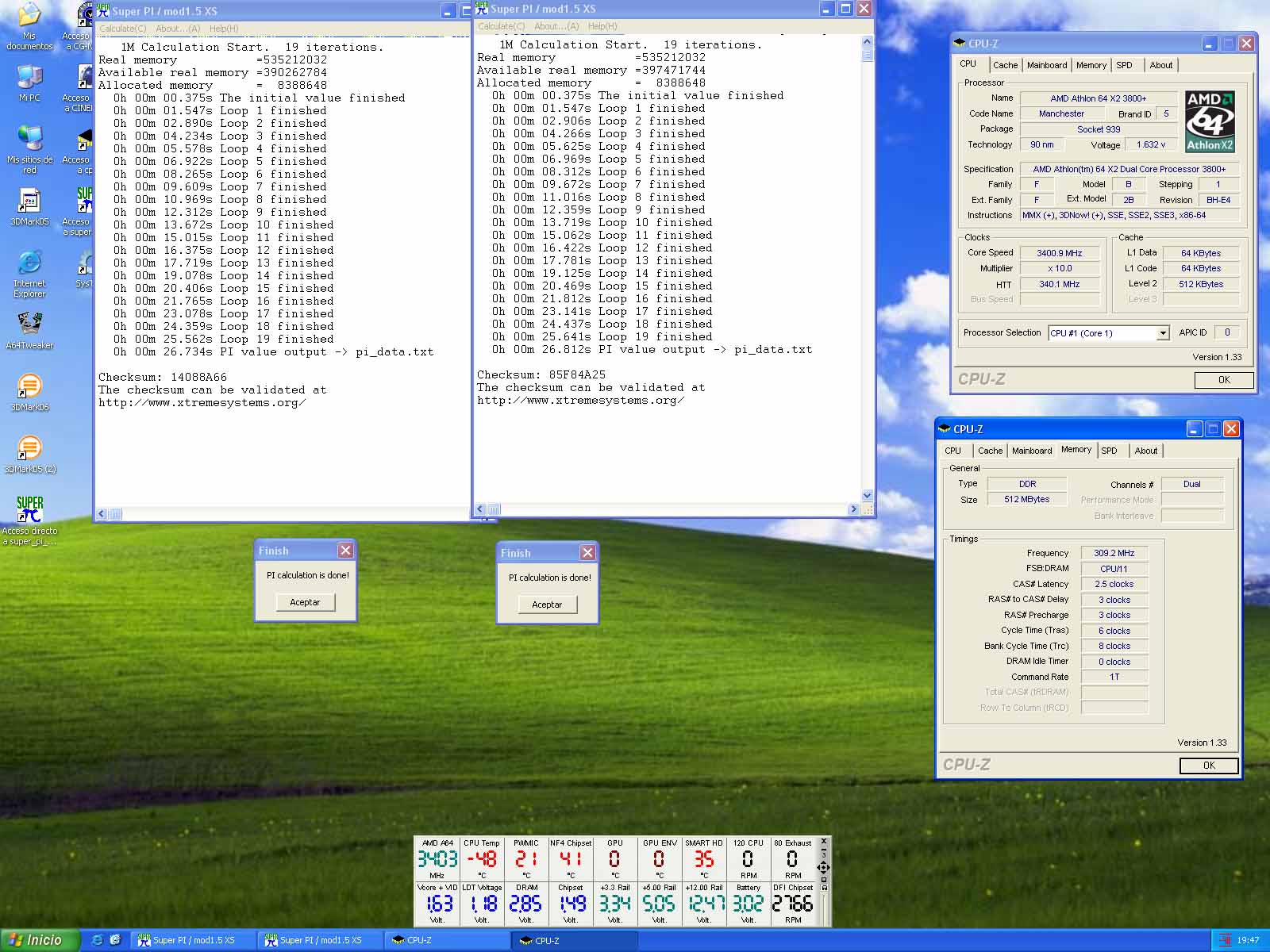The image size is (1270, 952).
Task: Click the lower CPU-Z window's title icon
Action: coord(945,429)
